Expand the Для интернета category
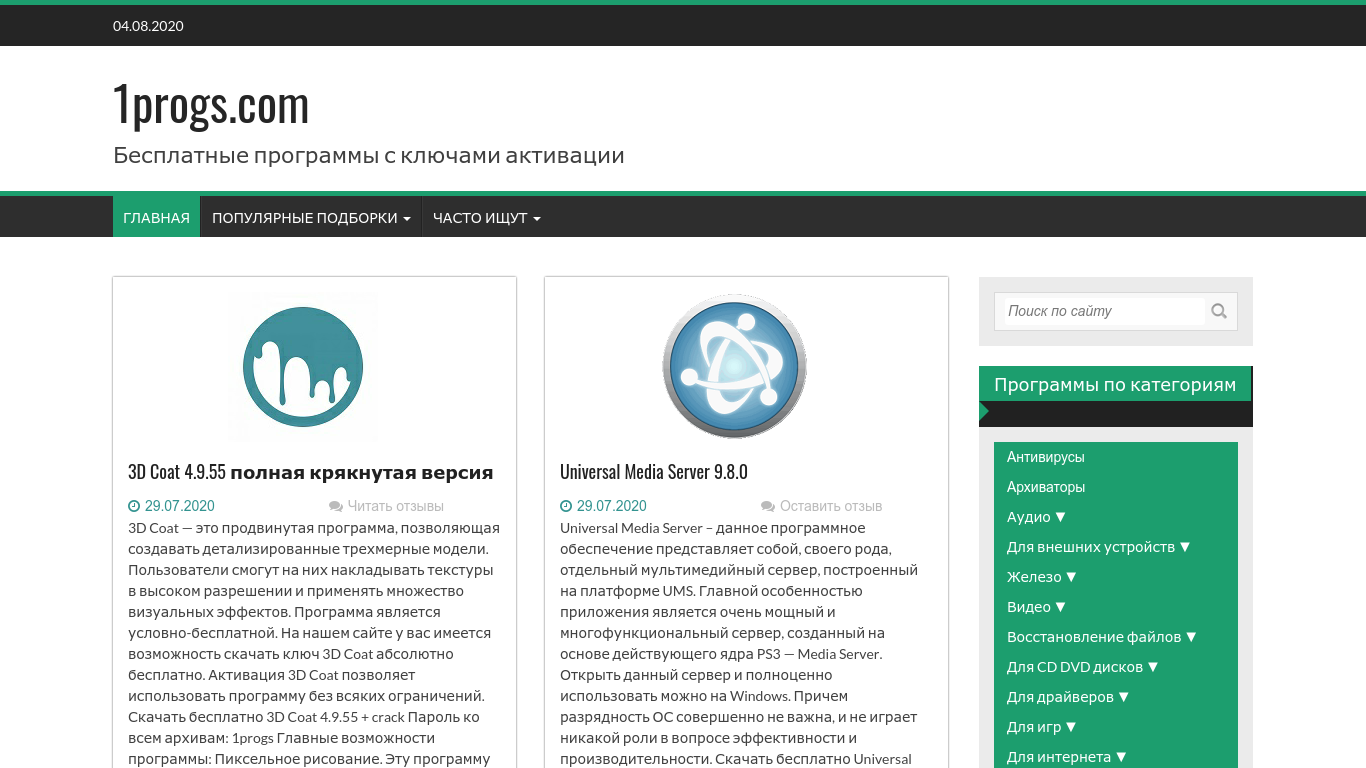 [x=1067, y=757]
